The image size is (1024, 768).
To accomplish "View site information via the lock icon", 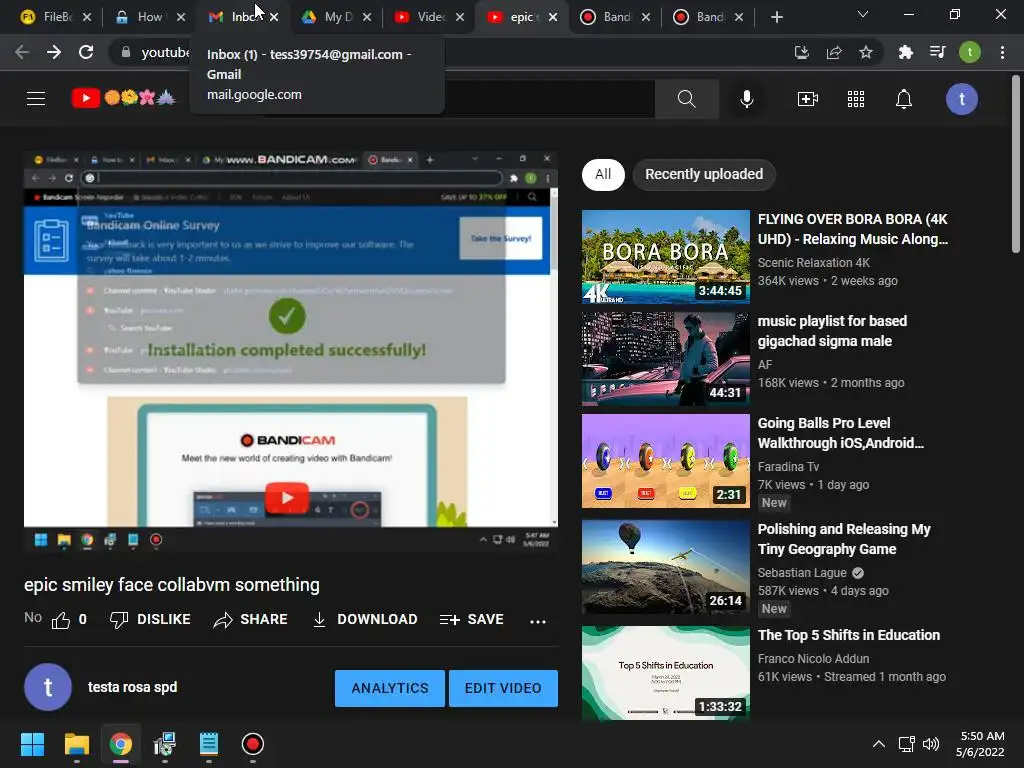I will 126,52.
